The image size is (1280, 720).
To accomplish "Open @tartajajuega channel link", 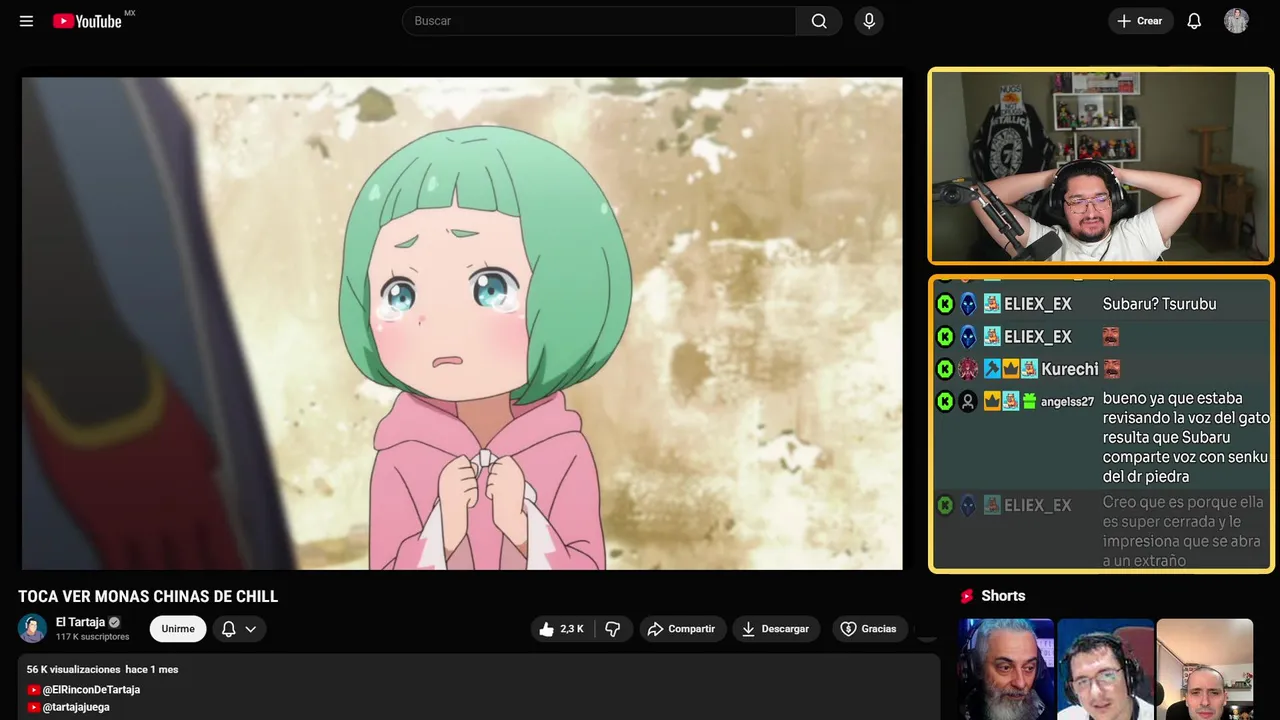I will pos(76,707).
